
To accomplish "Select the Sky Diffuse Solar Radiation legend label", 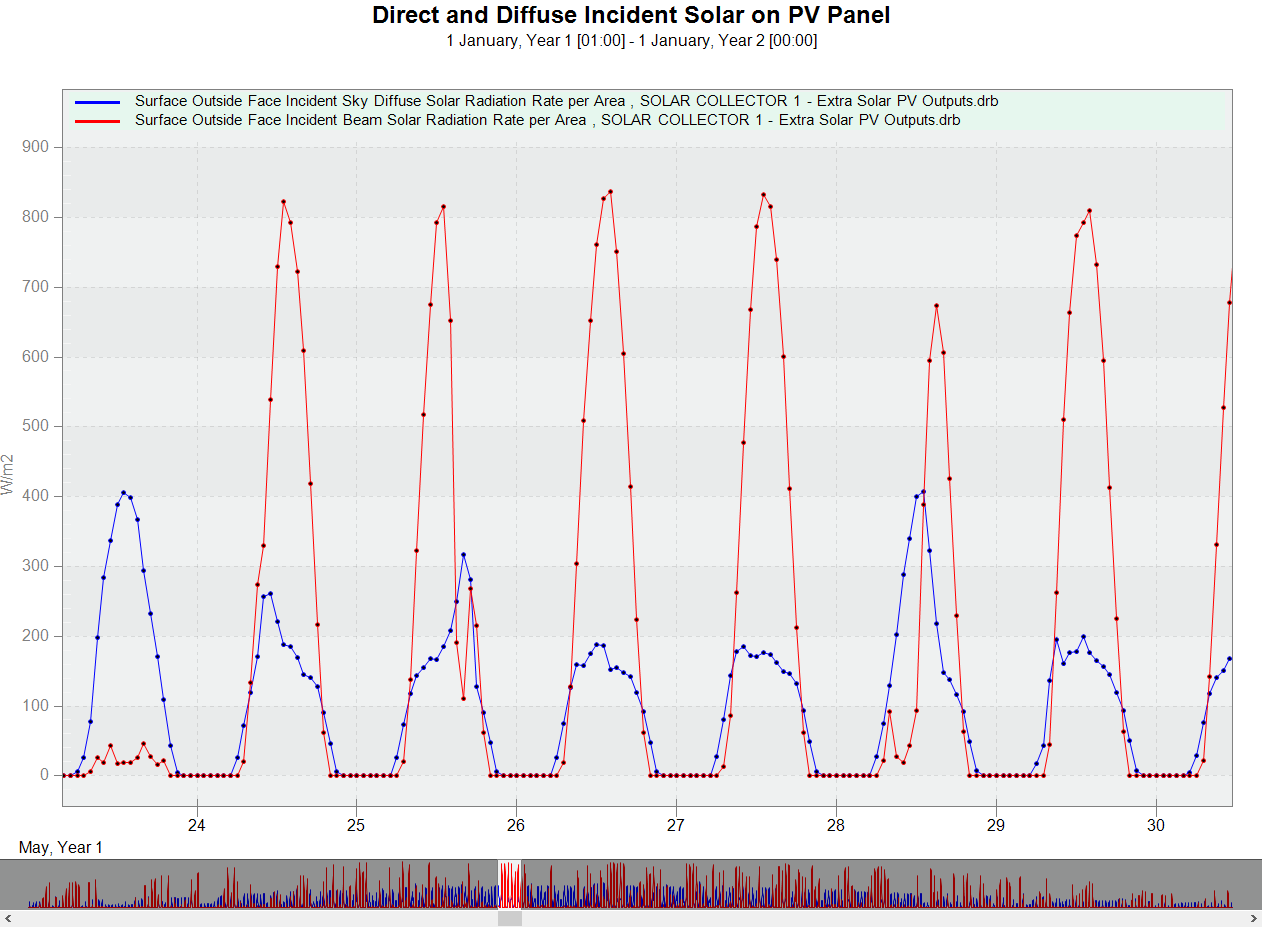I will pos(566,102).
